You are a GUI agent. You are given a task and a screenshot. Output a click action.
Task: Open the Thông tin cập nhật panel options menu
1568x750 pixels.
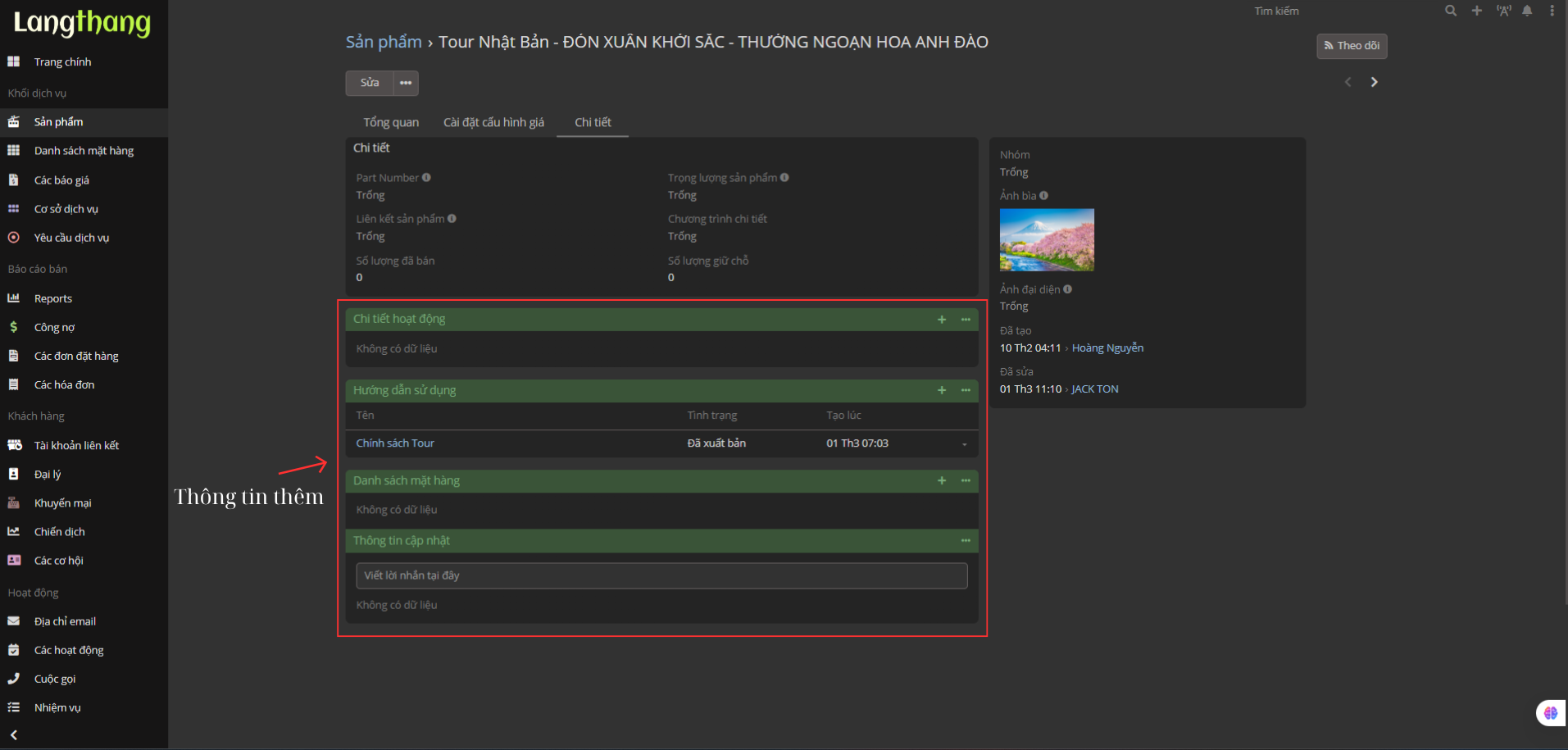click(966, 541)
